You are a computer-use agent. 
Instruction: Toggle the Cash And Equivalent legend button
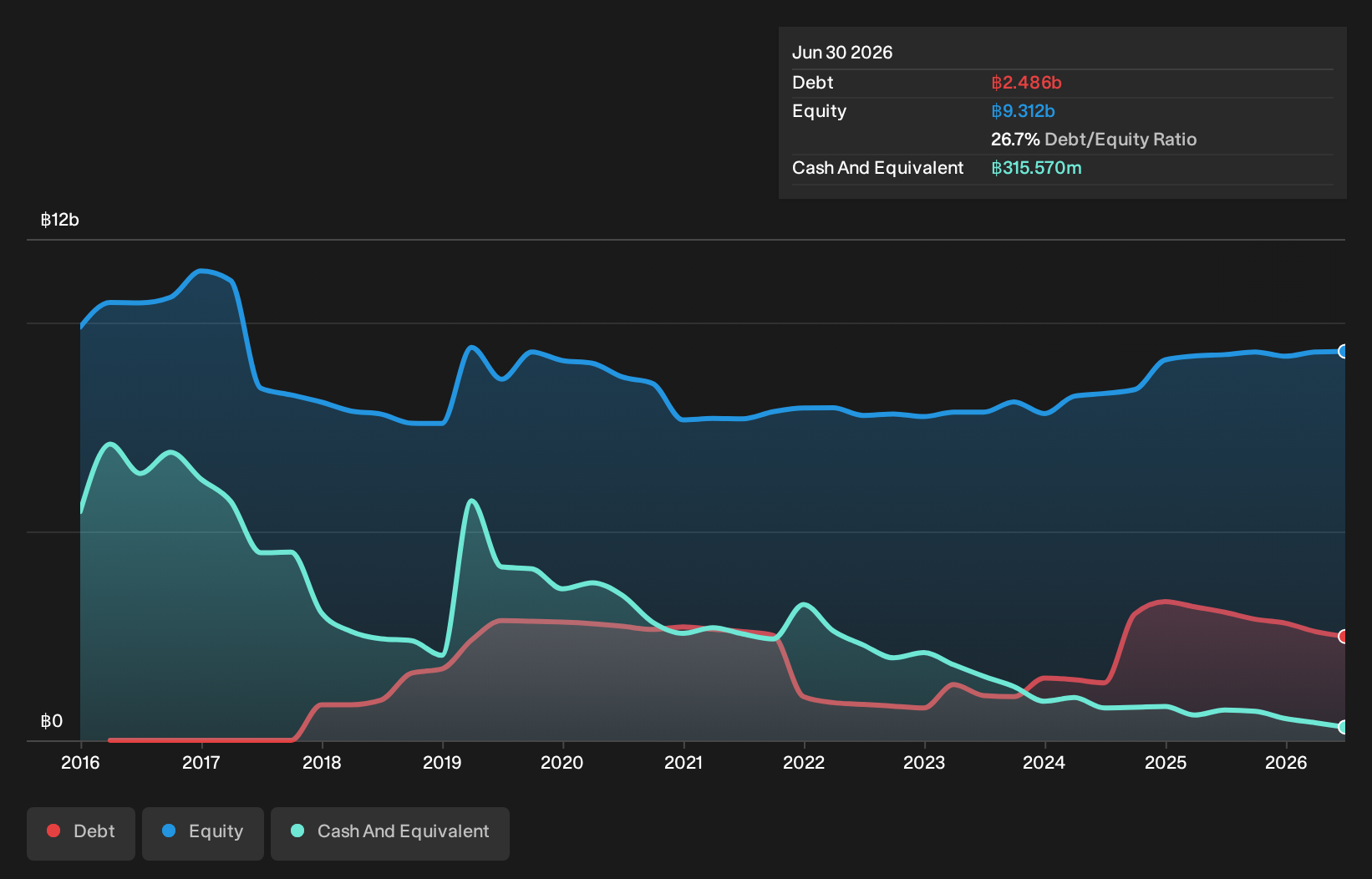390,833
